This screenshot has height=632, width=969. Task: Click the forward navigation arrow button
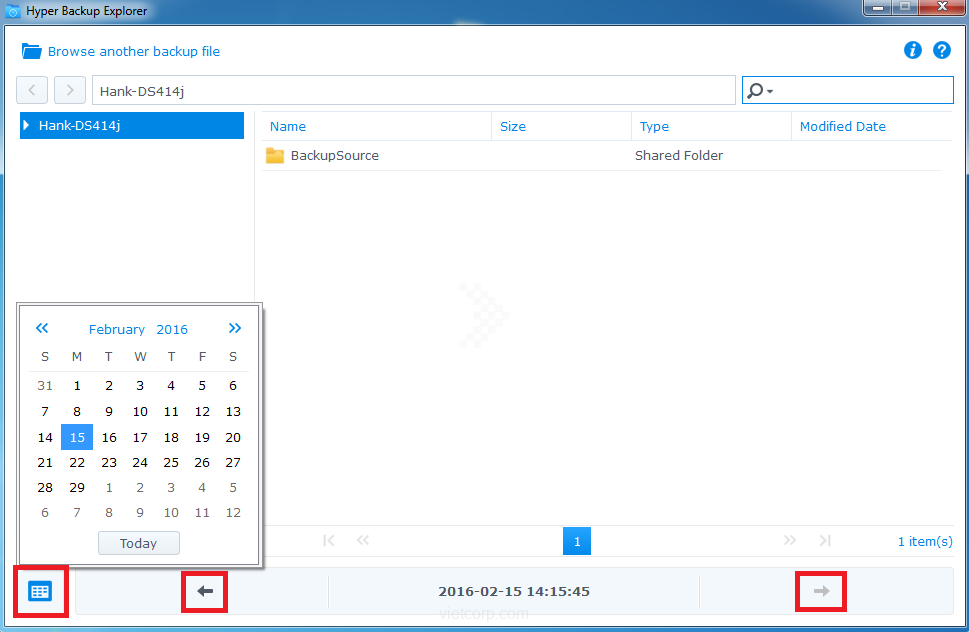click(69, 90)
